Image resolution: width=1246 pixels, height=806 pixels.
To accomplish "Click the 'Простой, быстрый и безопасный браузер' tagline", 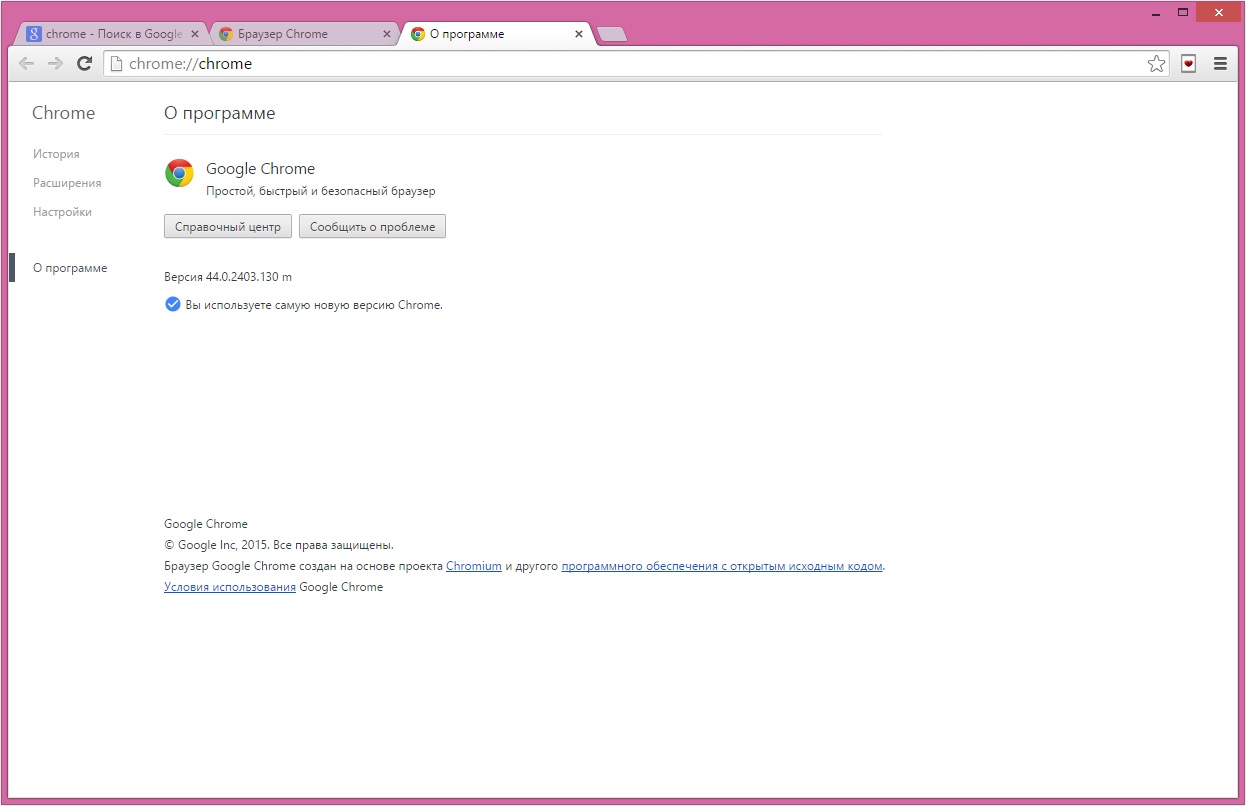I will pyautogui.click(x=321, y=191).
